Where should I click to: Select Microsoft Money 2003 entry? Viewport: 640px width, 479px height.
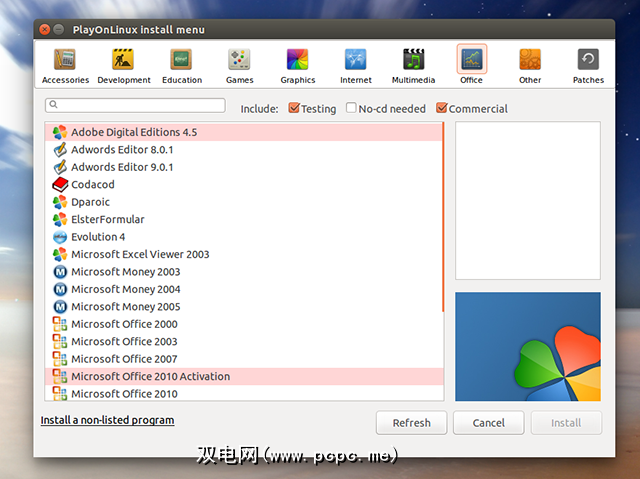[244, 272]
